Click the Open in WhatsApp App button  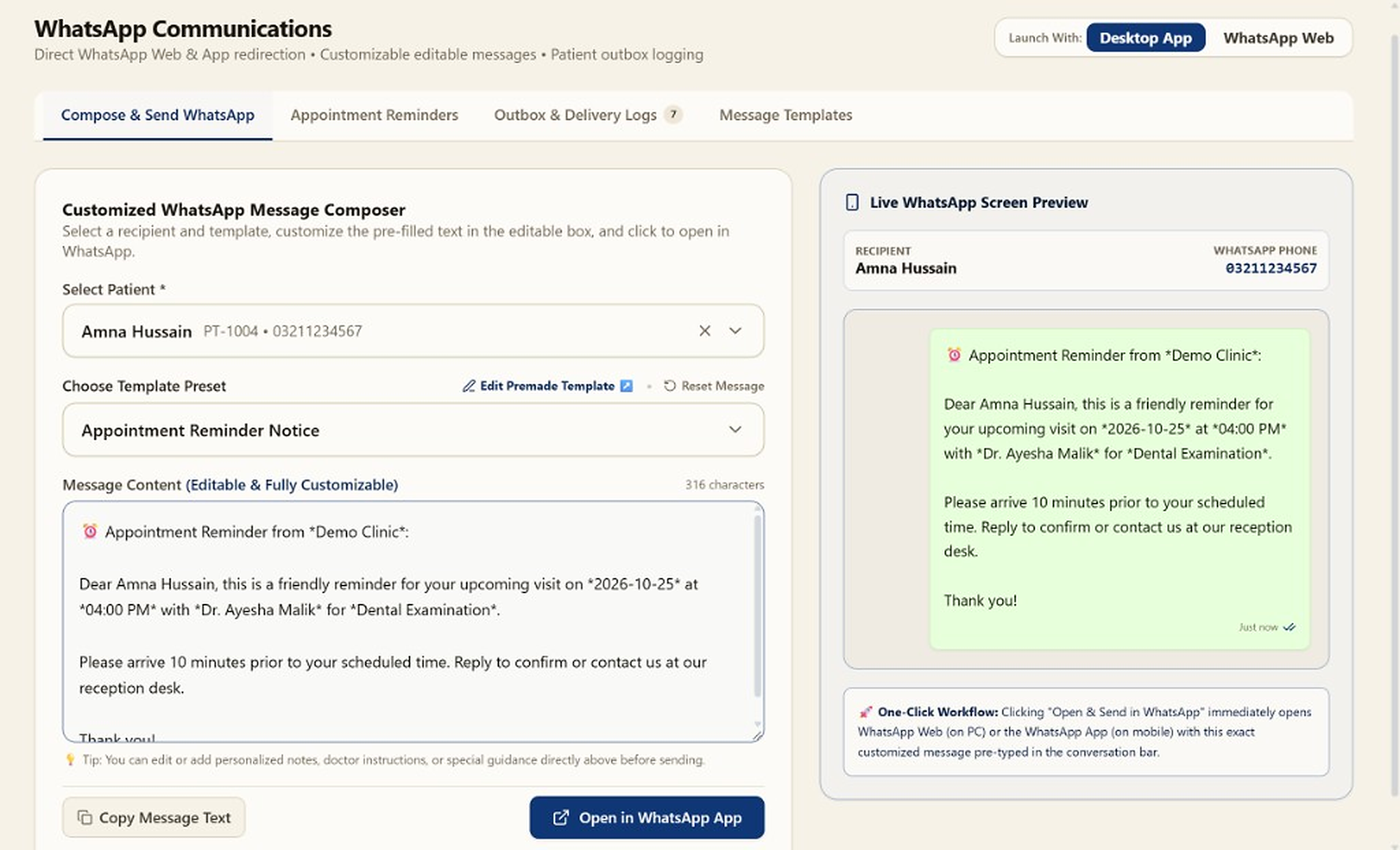(647, 817)
